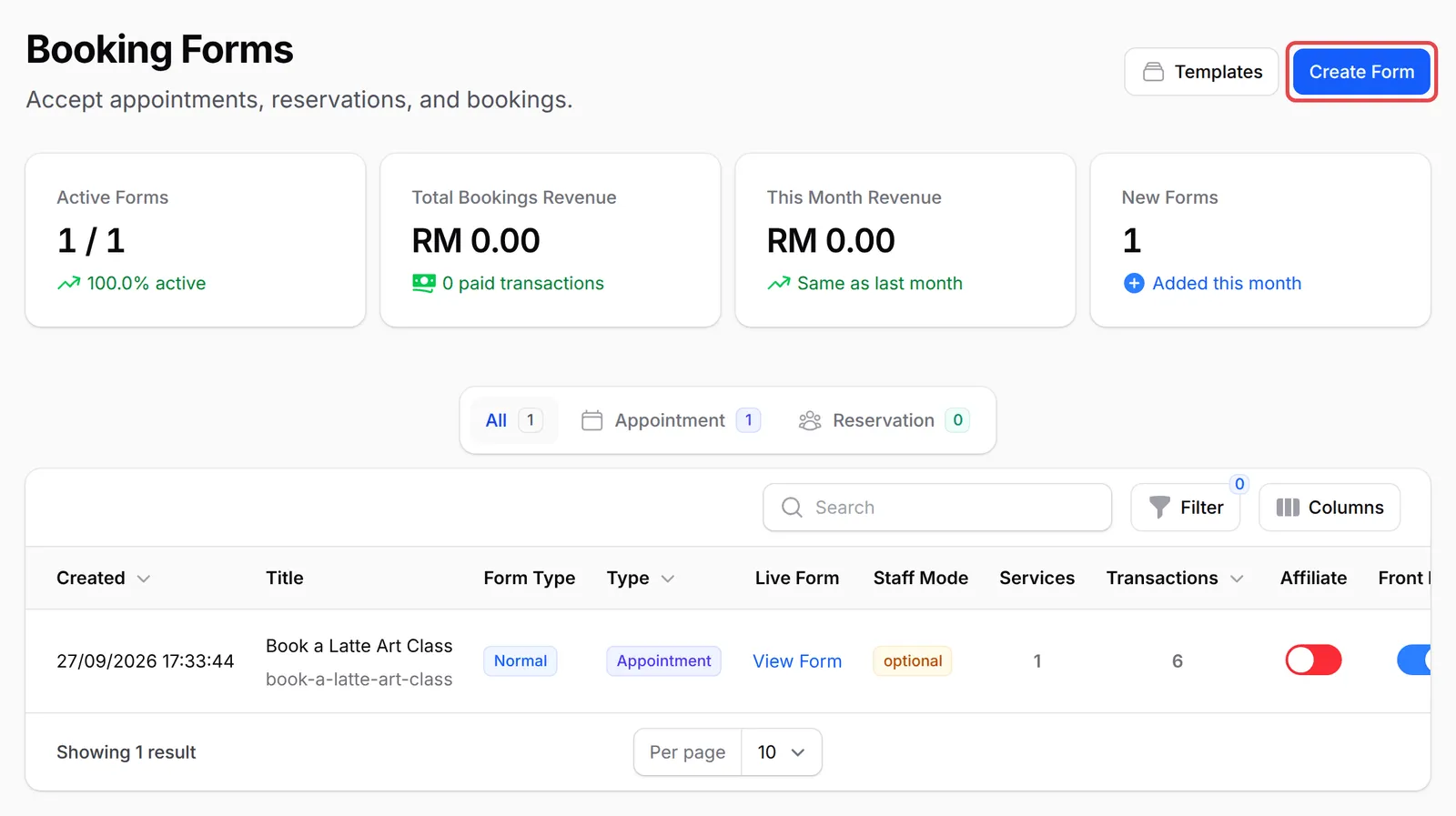Click the Total Bookings Revenue RM 0.00 value
Screen dimensions: 1456x816
(476, 241)
